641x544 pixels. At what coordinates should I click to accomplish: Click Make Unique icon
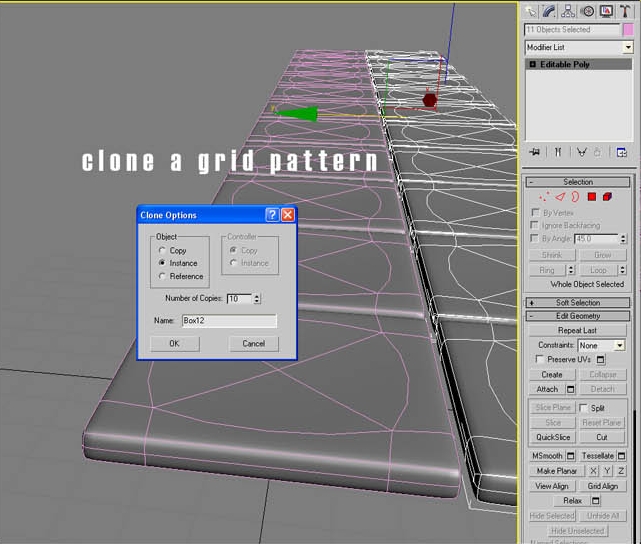click(581, 152)
